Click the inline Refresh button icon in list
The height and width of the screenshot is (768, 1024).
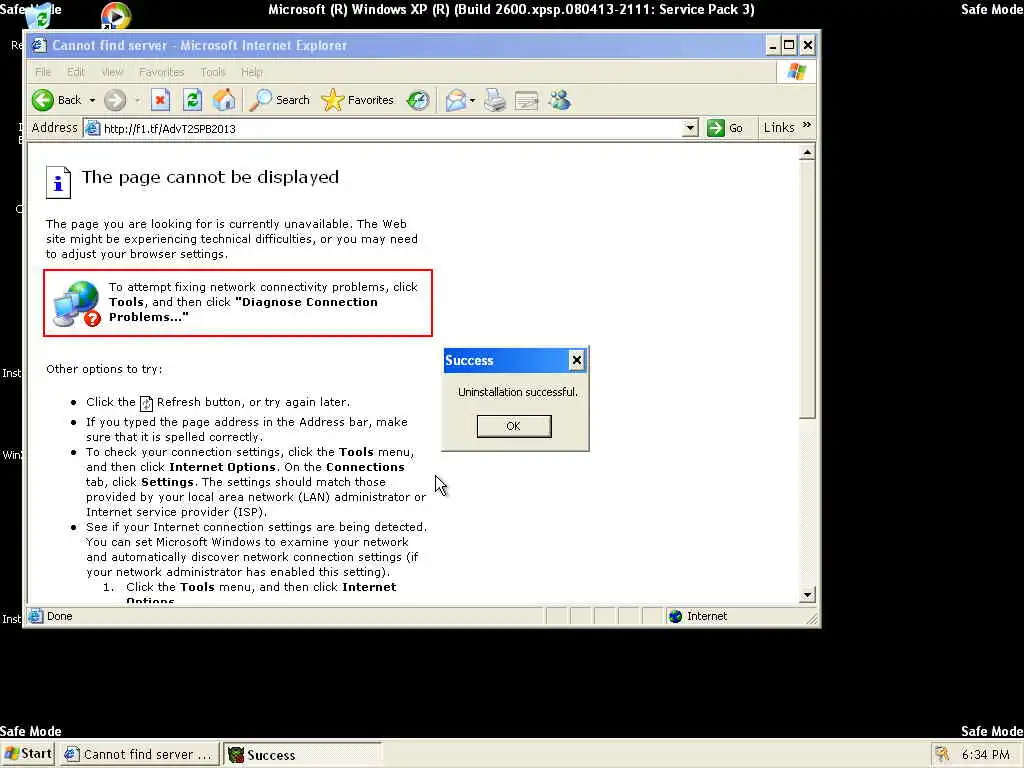(x=146, y=404)
